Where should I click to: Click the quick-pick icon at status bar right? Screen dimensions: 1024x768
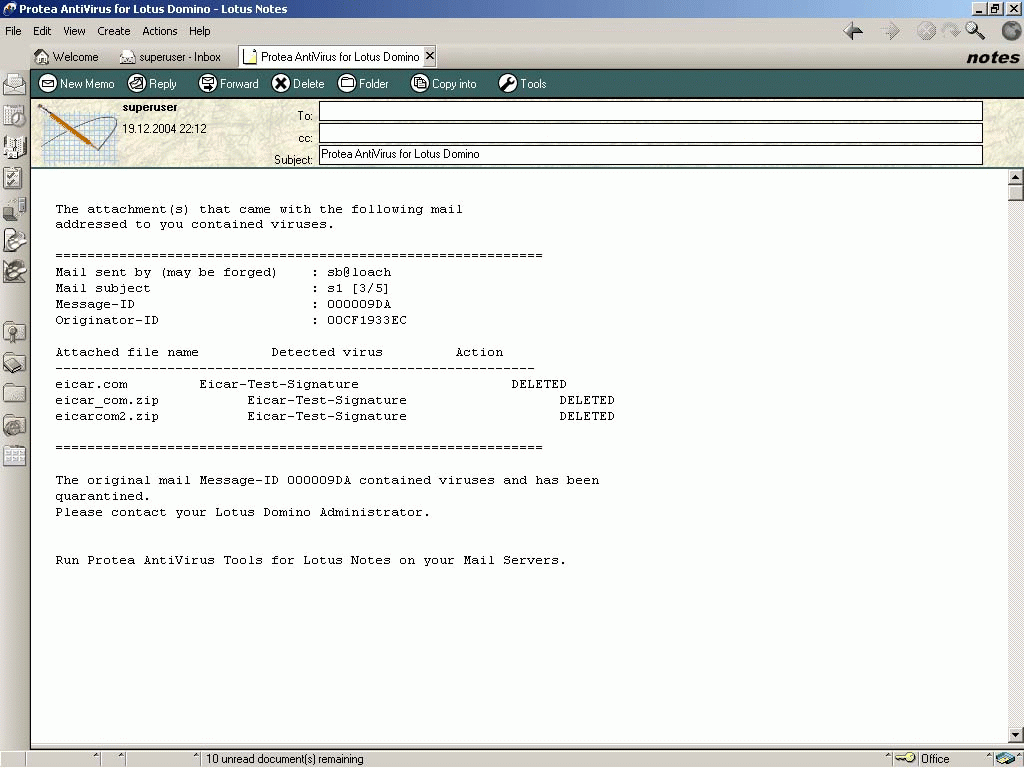coord(1005,758)
